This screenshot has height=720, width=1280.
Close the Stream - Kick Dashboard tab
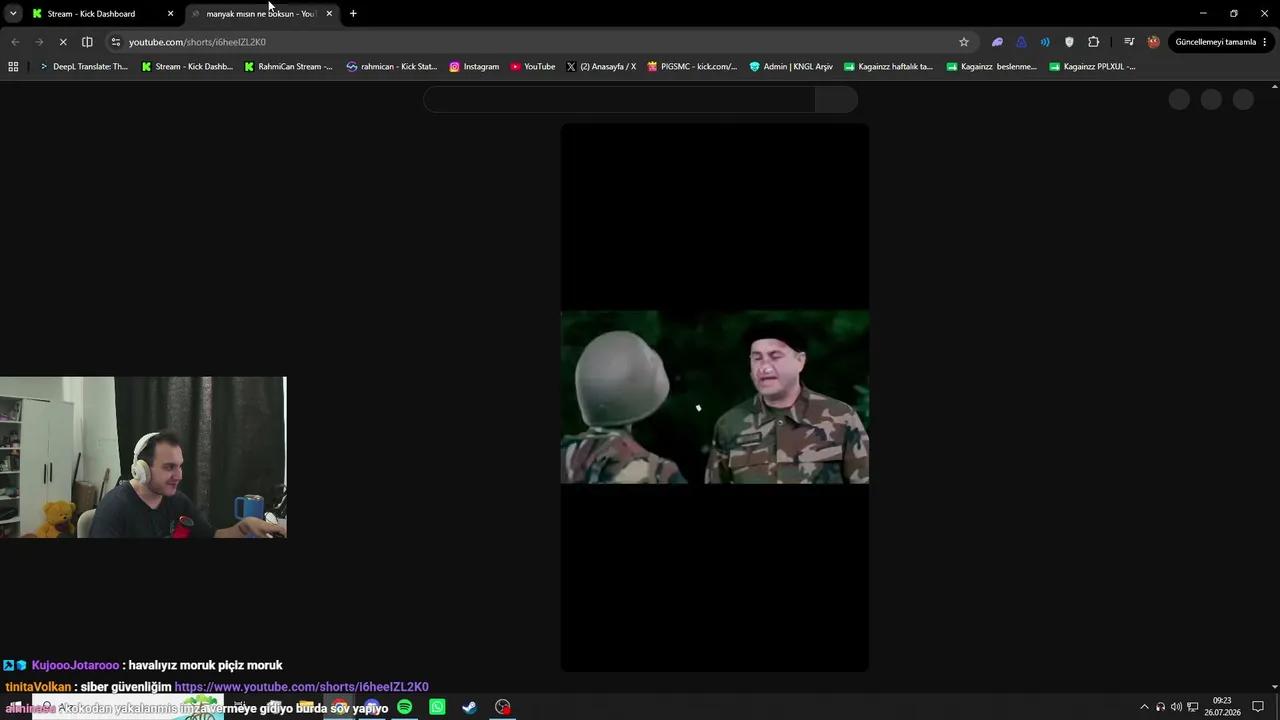pyautogui.click(x=170, y=14)
